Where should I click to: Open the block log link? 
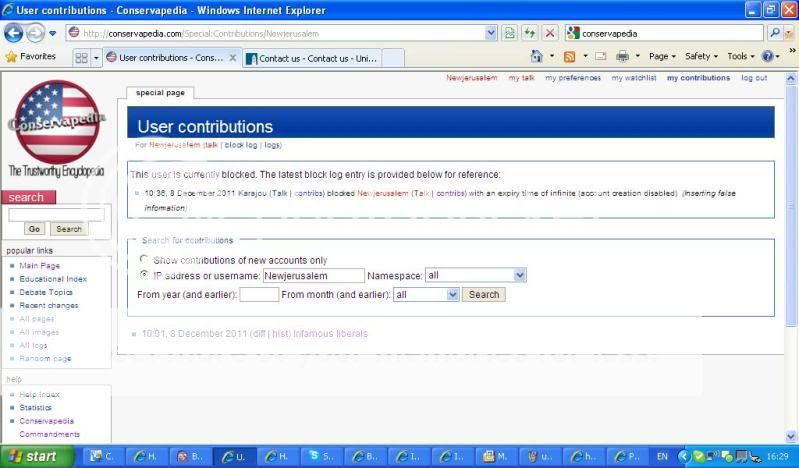[241, 145]
